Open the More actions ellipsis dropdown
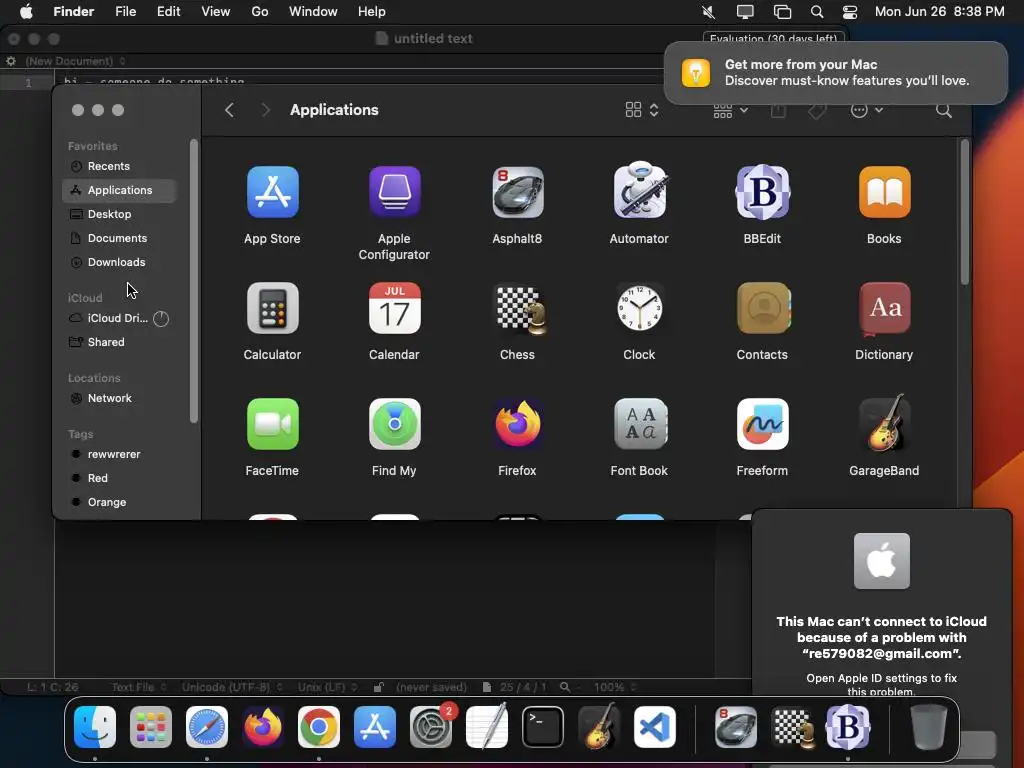1024x768 pixels. pos(867,110)
